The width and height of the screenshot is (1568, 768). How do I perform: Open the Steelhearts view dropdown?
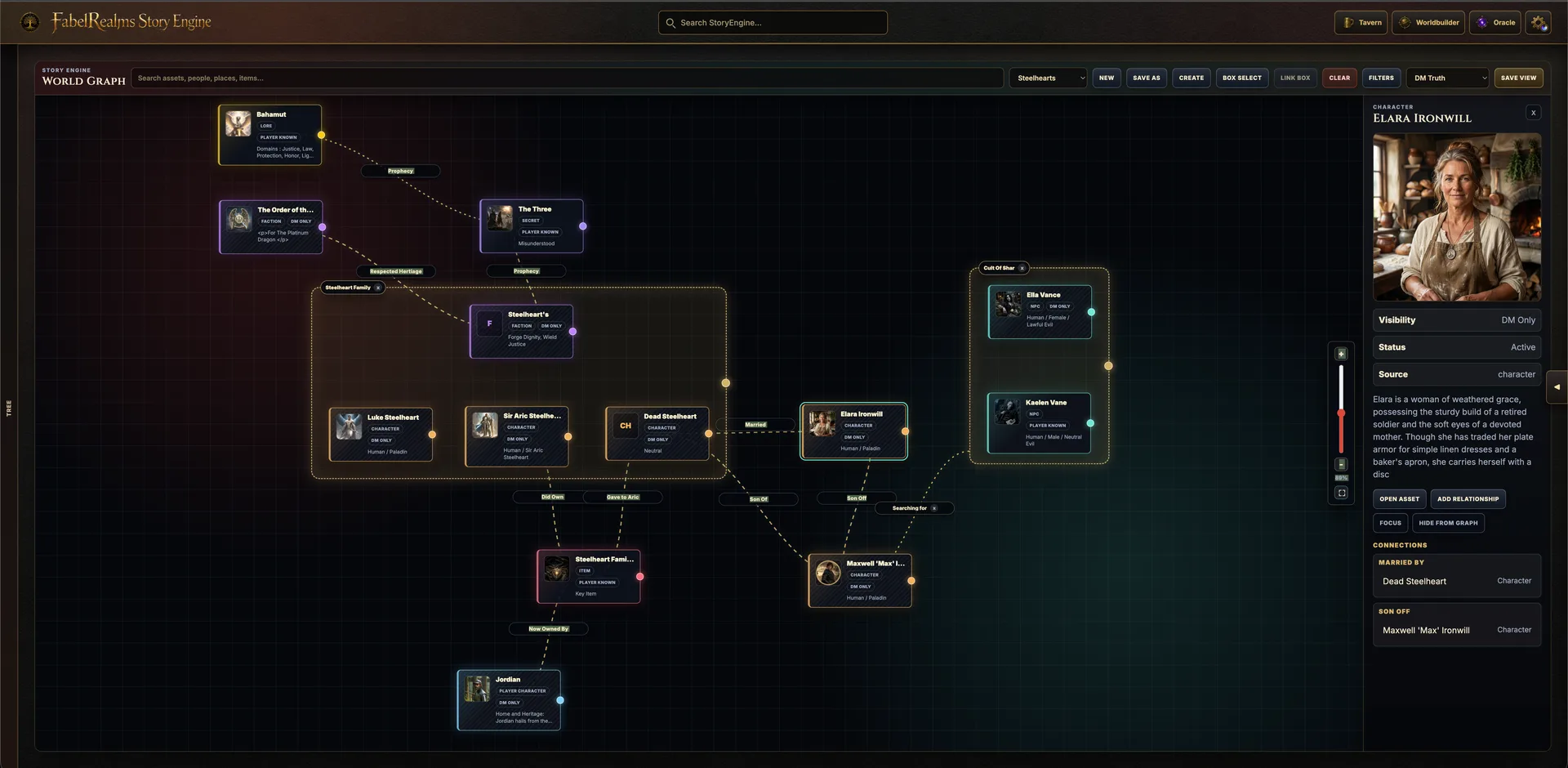pos(1048,78)
